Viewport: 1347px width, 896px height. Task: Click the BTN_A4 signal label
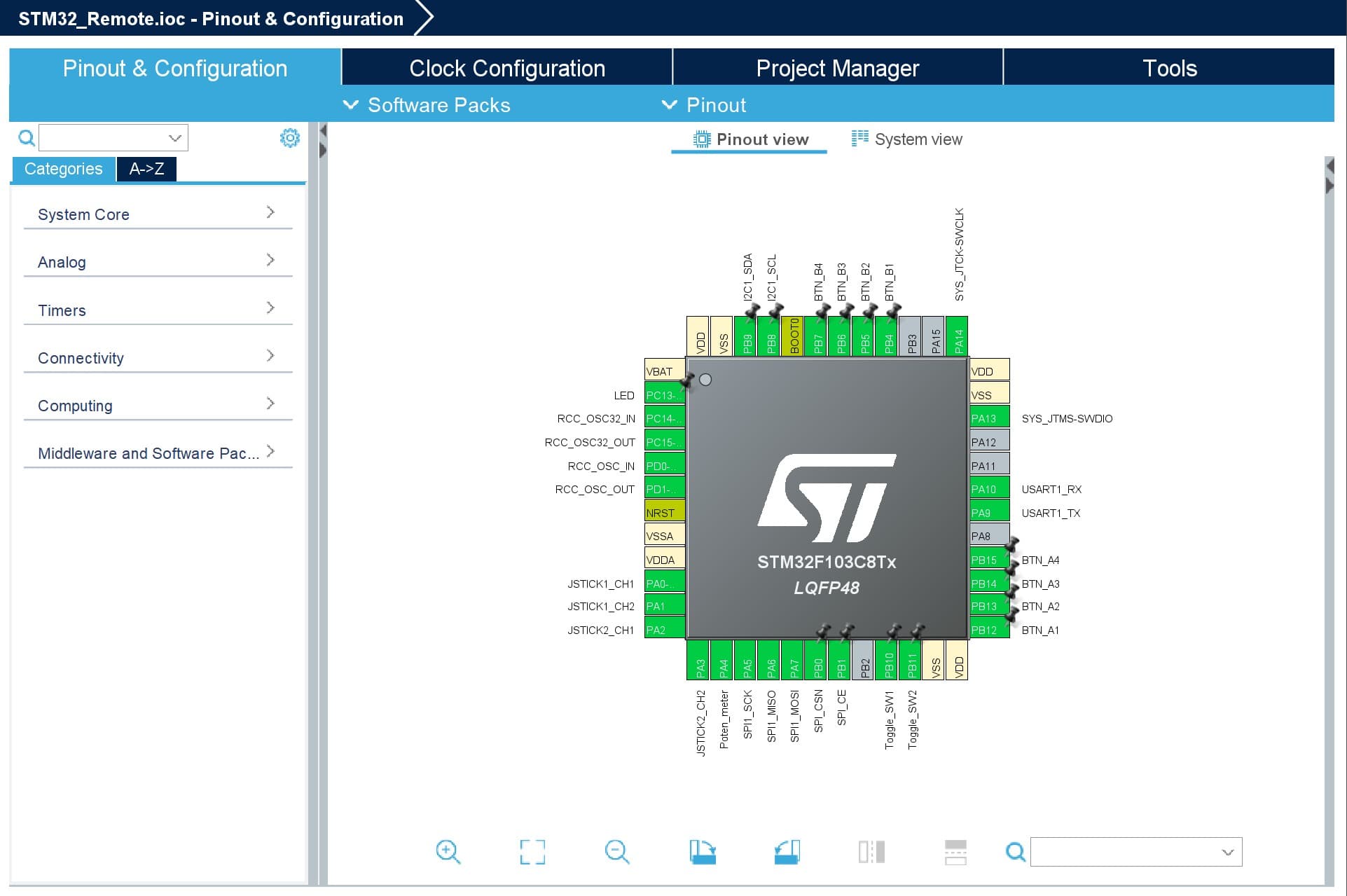[1040, 560]
